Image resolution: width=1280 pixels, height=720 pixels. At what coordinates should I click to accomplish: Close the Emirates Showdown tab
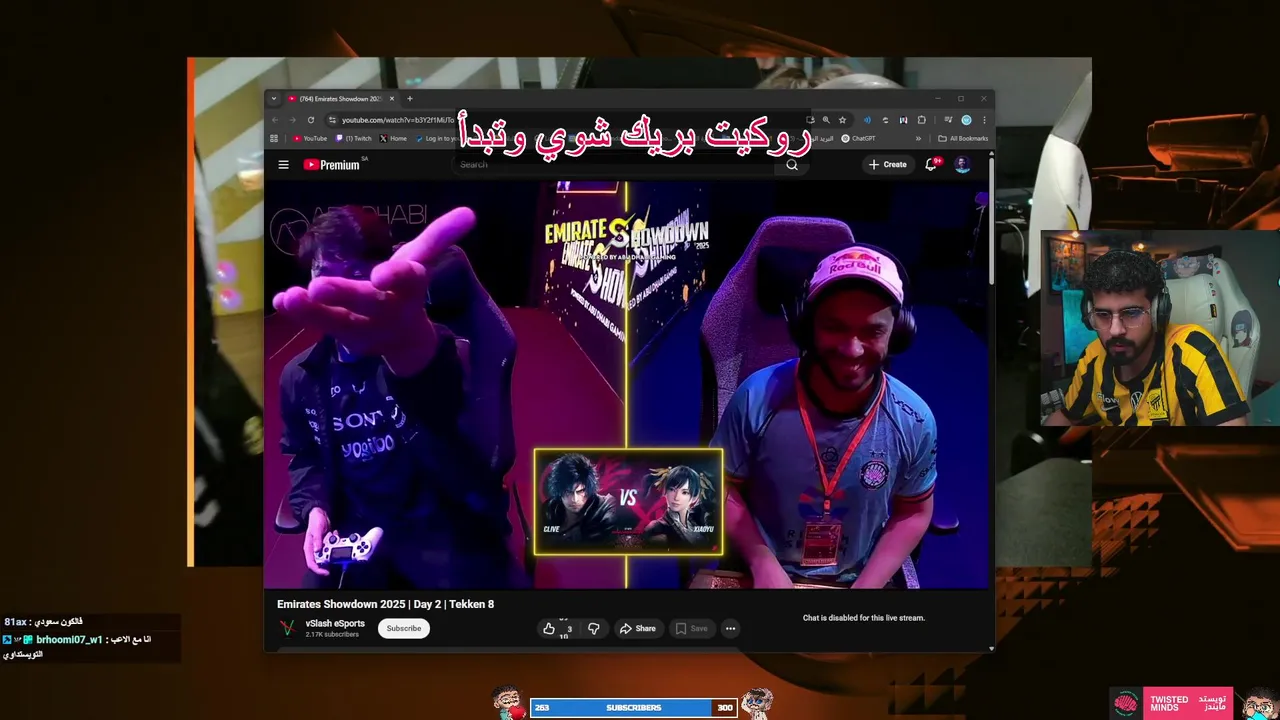tap(392, 99)
